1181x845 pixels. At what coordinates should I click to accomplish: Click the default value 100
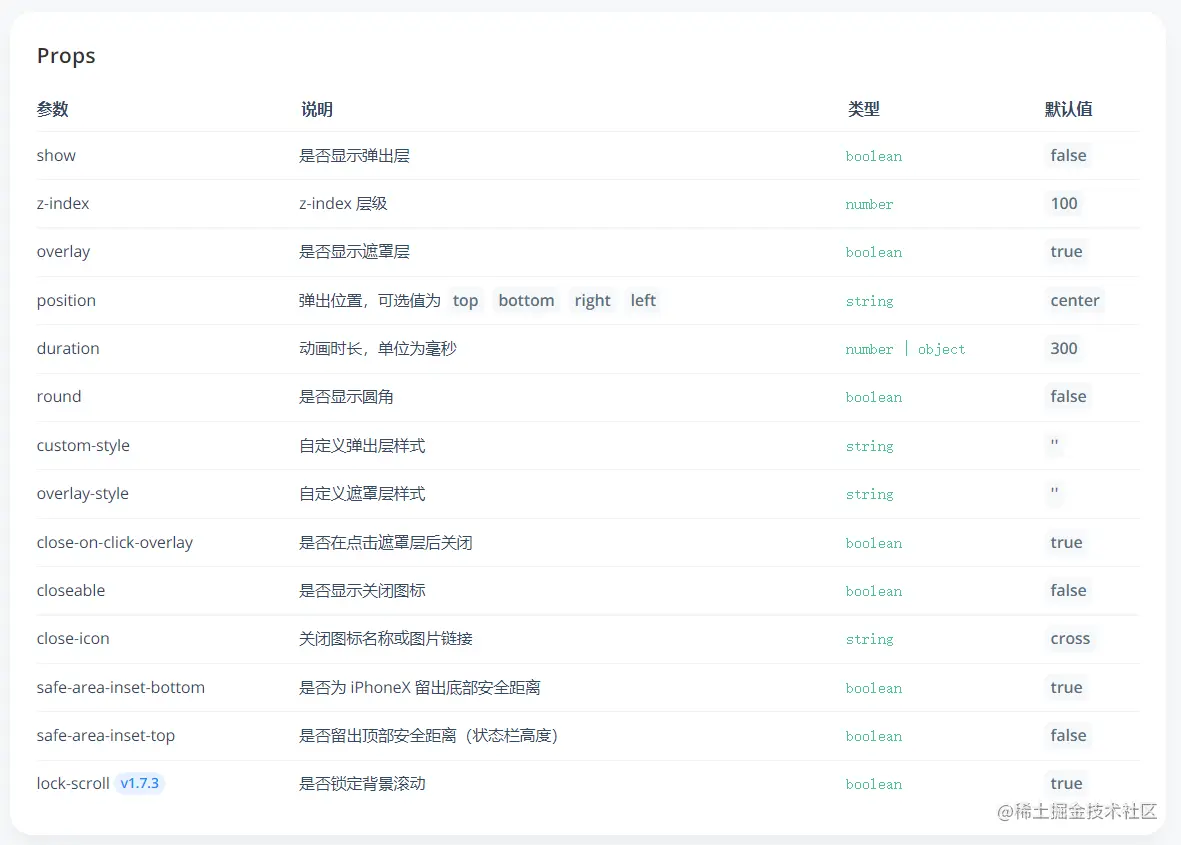pyautogui.click(x=1064, y=203)
